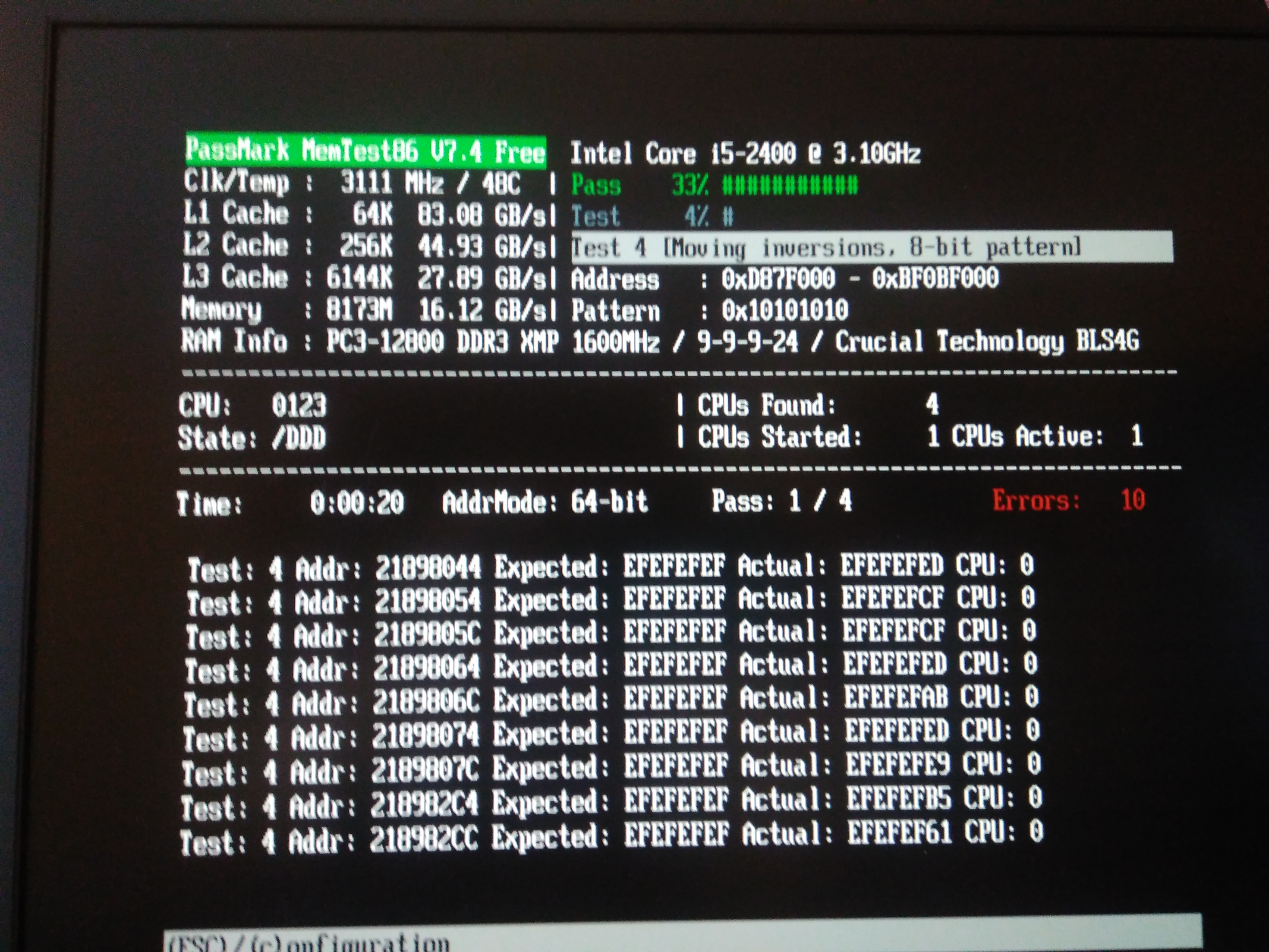Click the Actual value EFEFEF61
This screenshot has width=1269, height=952.
tap(900, 832)
